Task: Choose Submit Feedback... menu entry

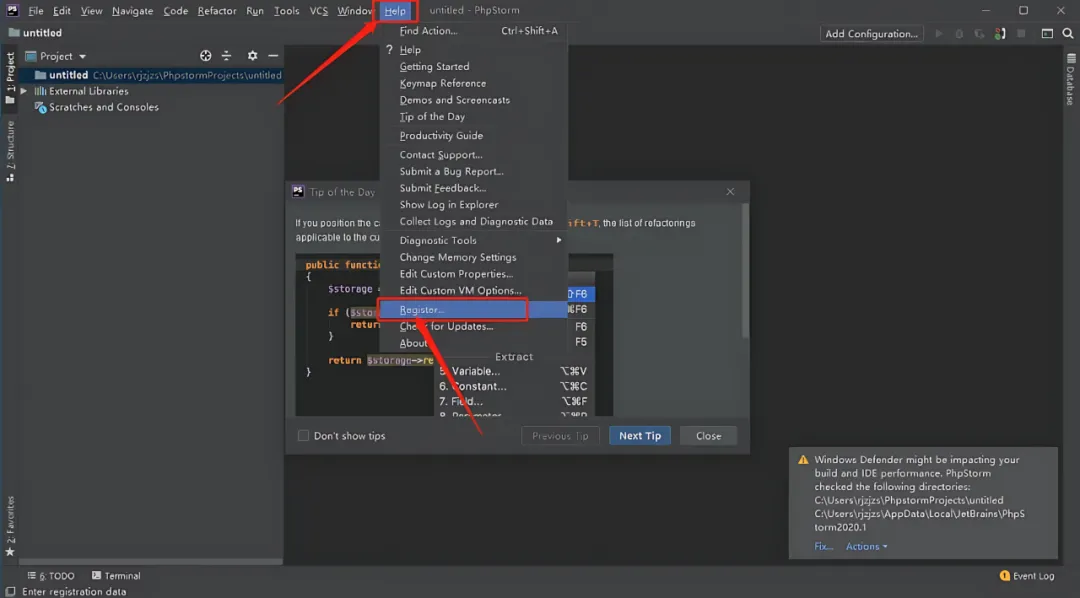Action: [x=473, y=188]
